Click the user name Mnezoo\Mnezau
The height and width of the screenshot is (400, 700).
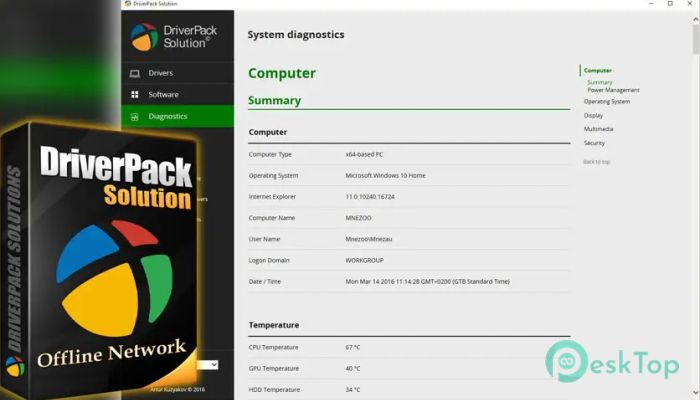368,239
